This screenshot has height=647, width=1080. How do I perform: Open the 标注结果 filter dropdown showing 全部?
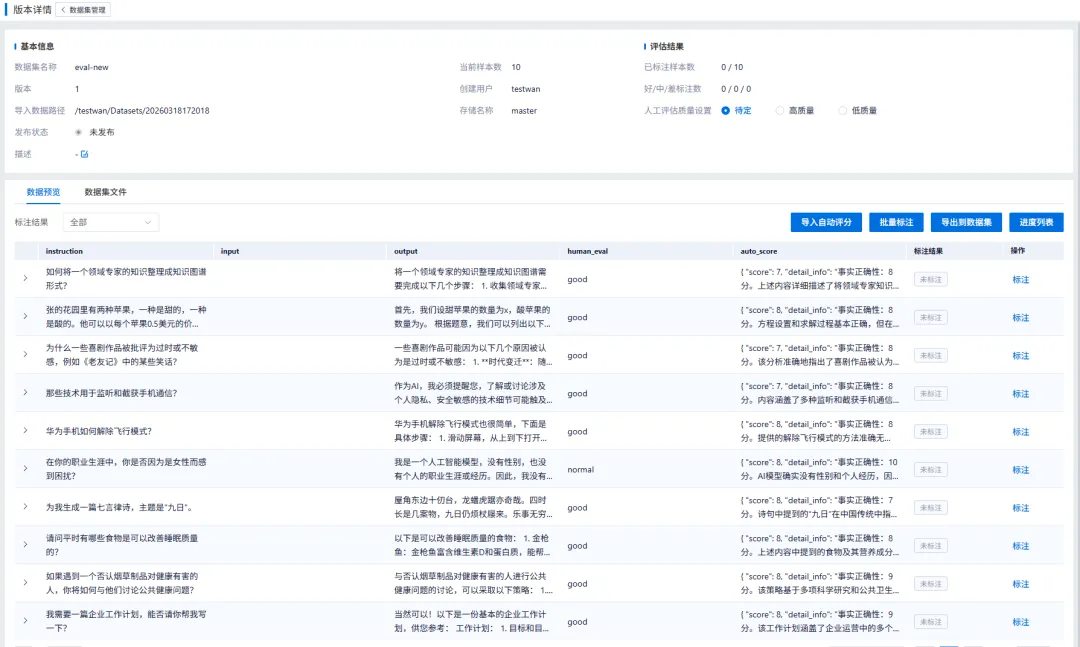pos(111,222)
